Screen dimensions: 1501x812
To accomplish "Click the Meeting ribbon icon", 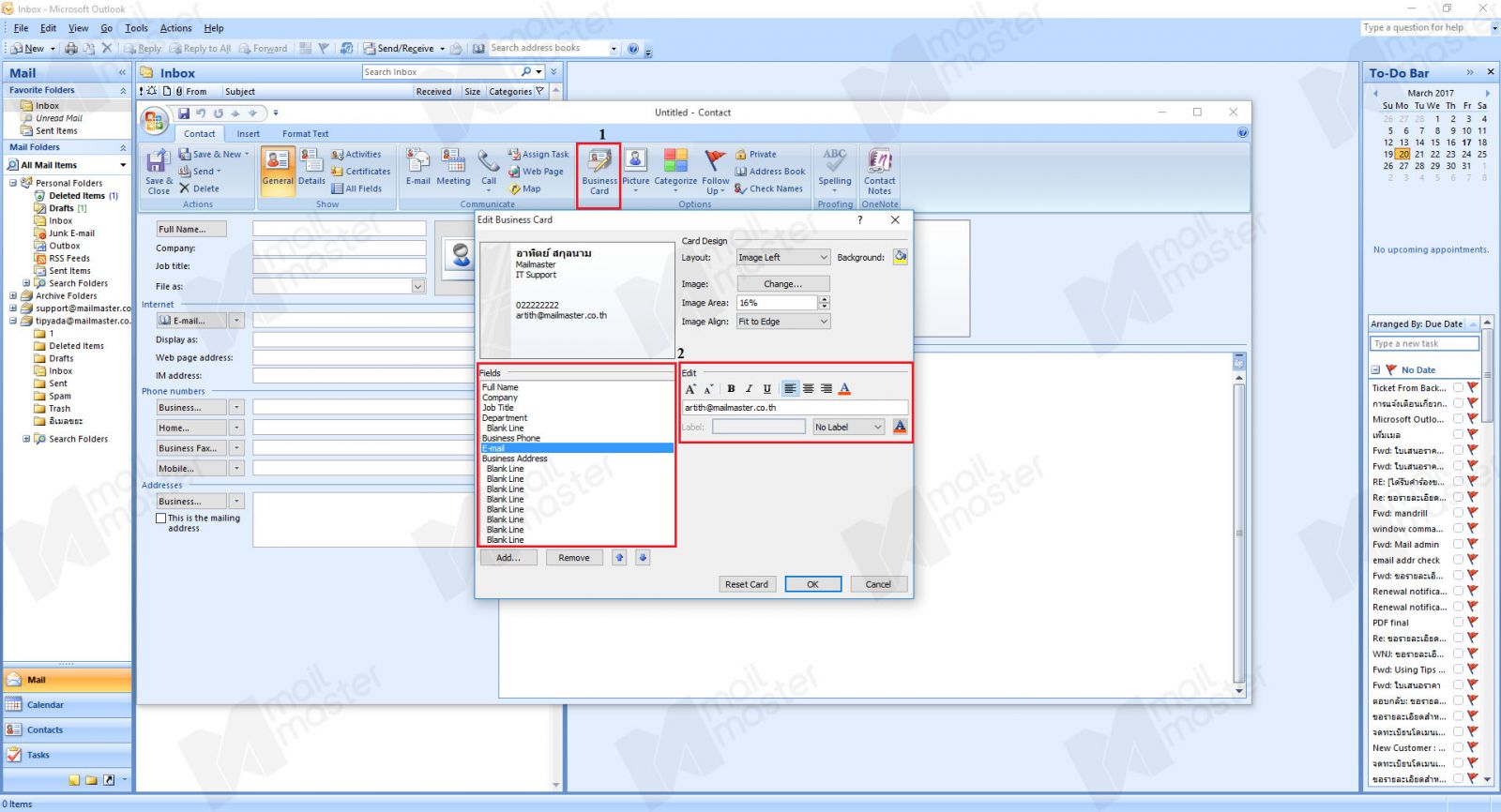I will pyautogui.click(x=453, y=160).
